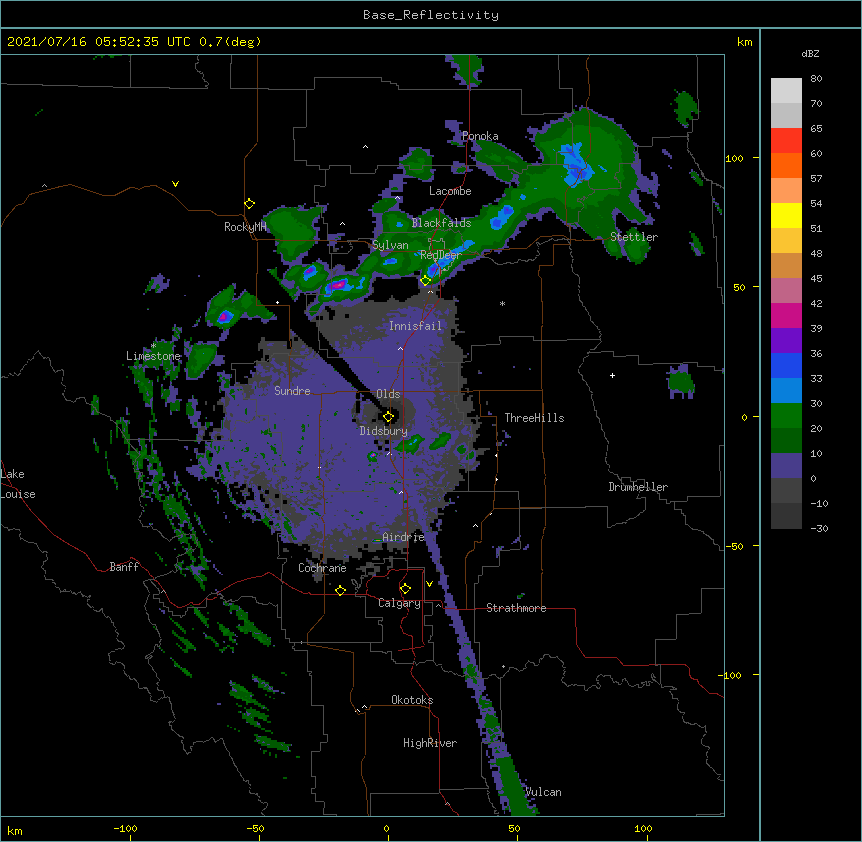Click the km unit label at top right
This screenshot has height=842, width=862.
pos(744,42)
